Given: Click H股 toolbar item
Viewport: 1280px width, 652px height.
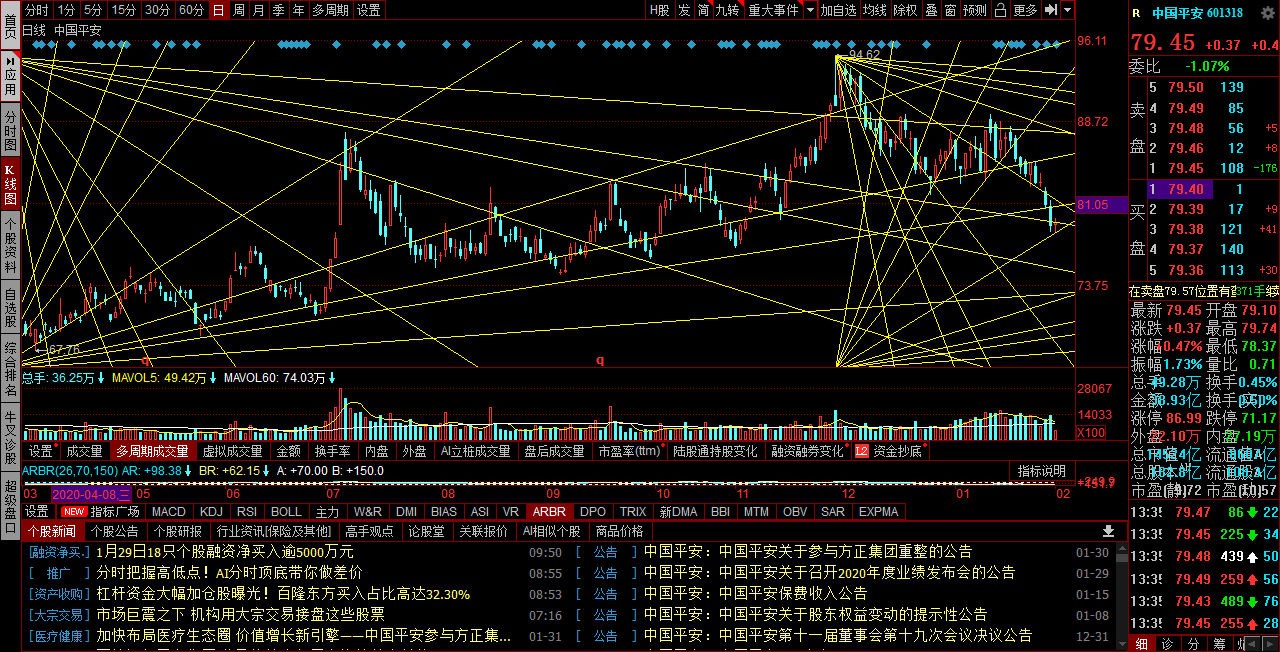Looking at the screenshot, I should [660, 10].
